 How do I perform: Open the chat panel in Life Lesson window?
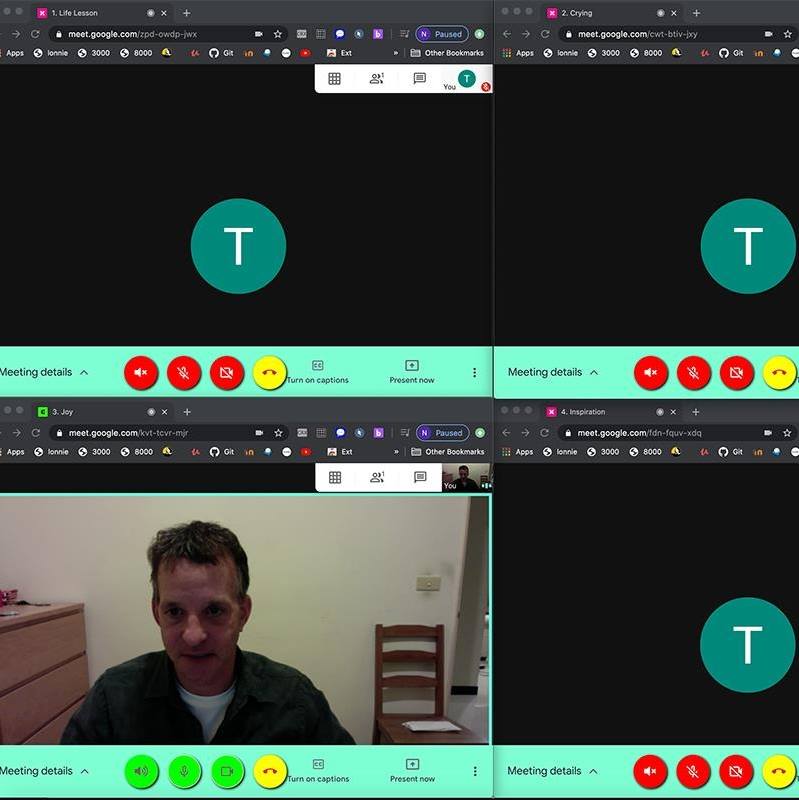point(419,78)
